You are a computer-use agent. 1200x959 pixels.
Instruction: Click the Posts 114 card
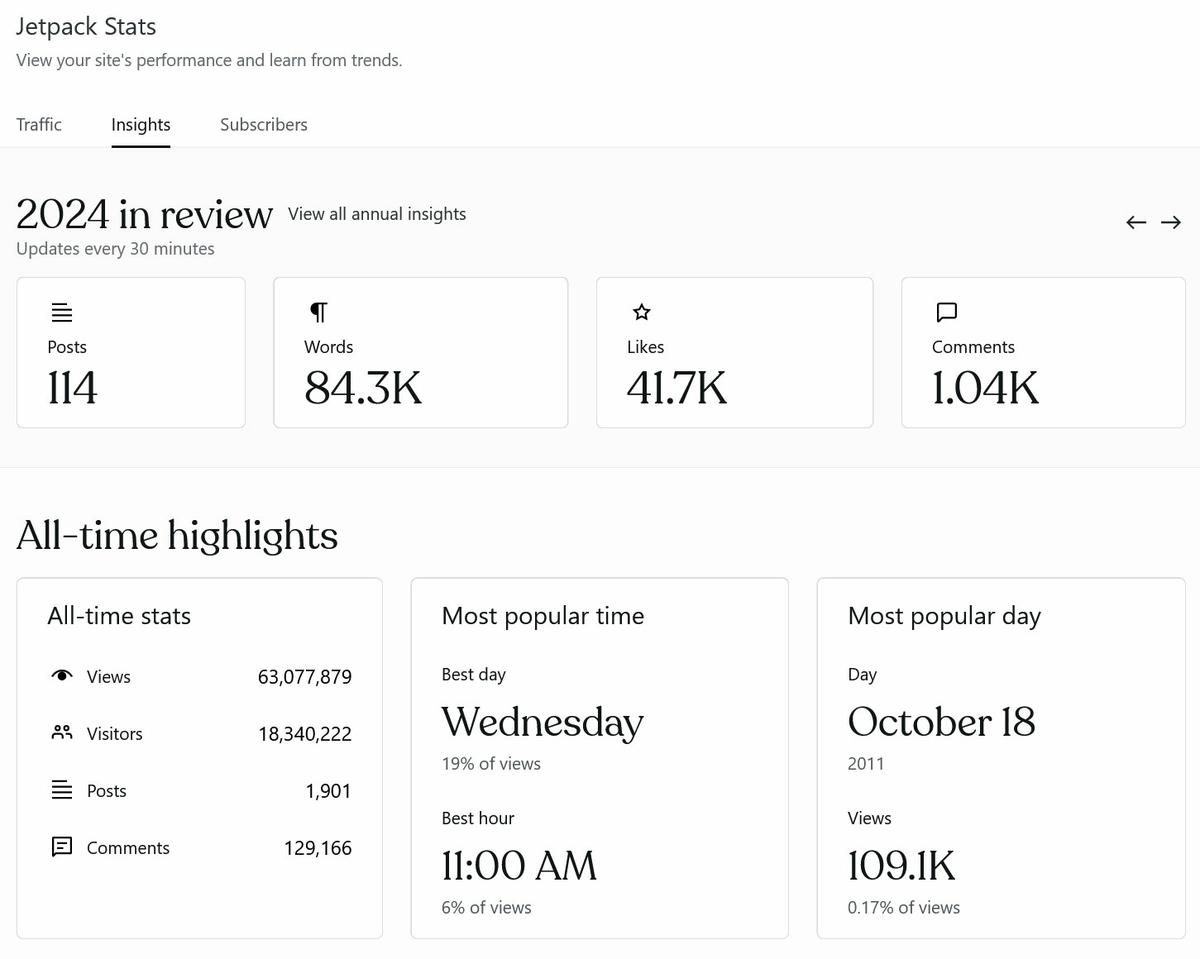pyautogui.click(x=130, y=352)
